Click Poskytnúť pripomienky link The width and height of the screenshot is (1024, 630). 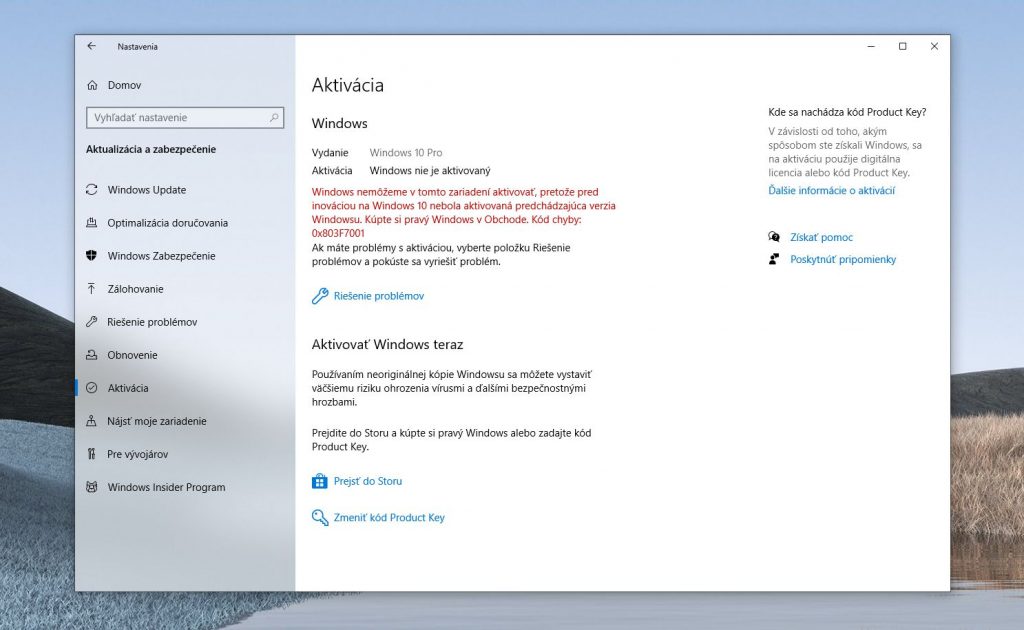(x=843, y=259)
